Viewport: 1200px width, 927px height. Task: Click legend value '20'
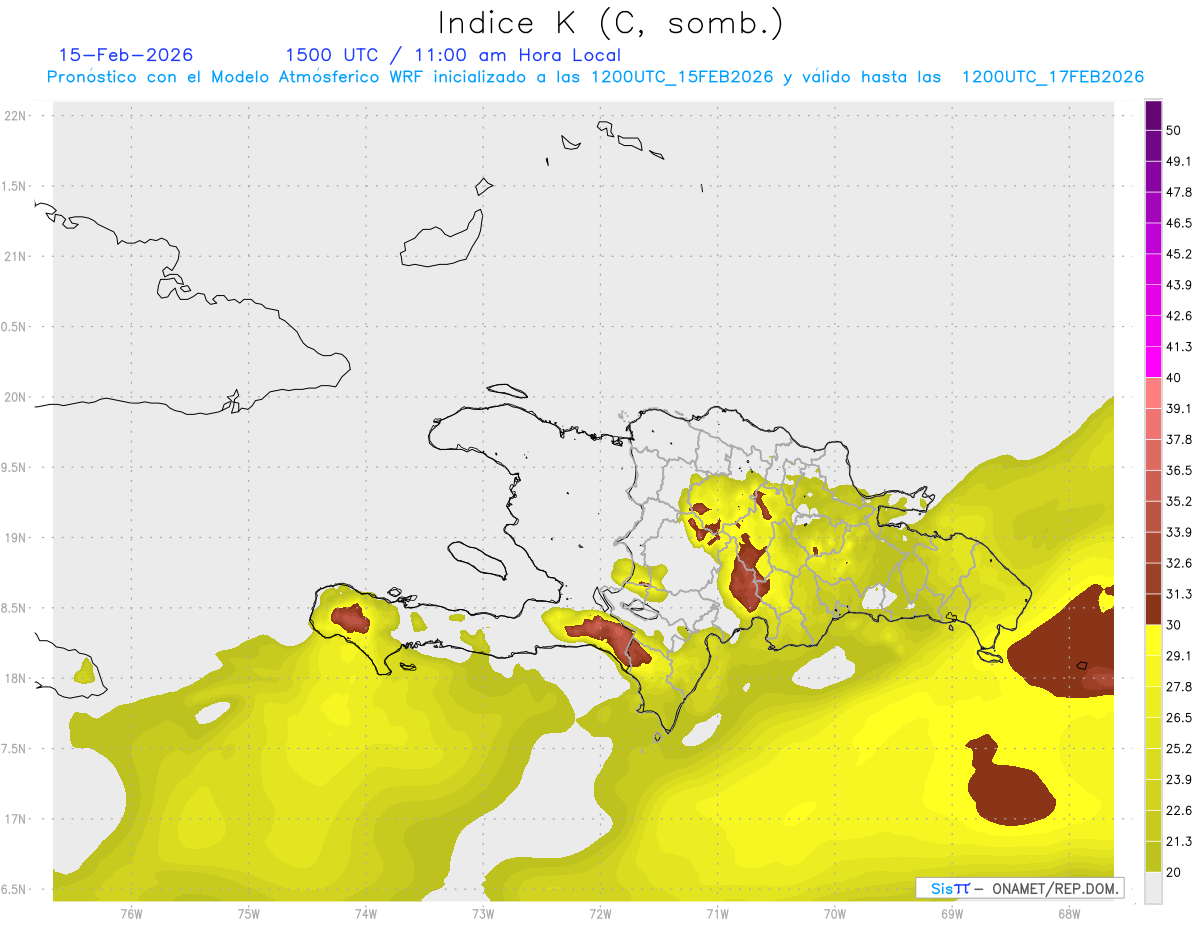1174,872
